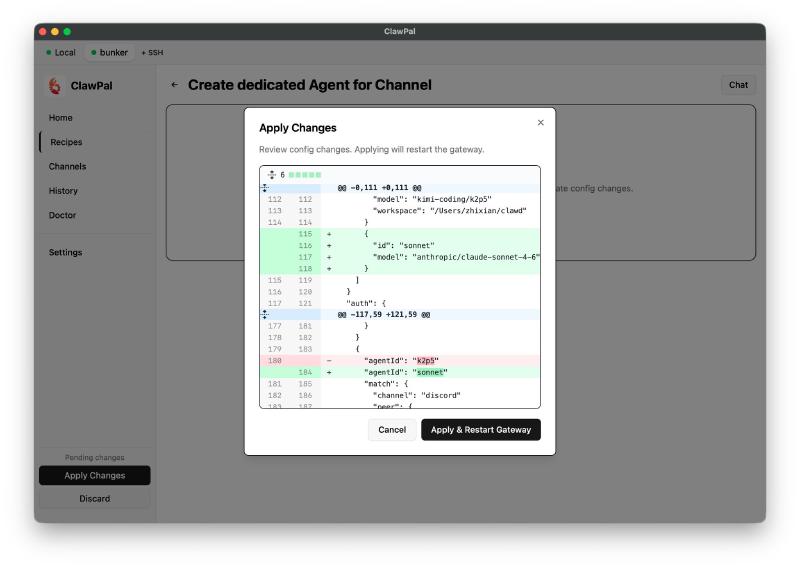Click the workspace /Users/zhixian/clawd line

(x=399, y=211)
